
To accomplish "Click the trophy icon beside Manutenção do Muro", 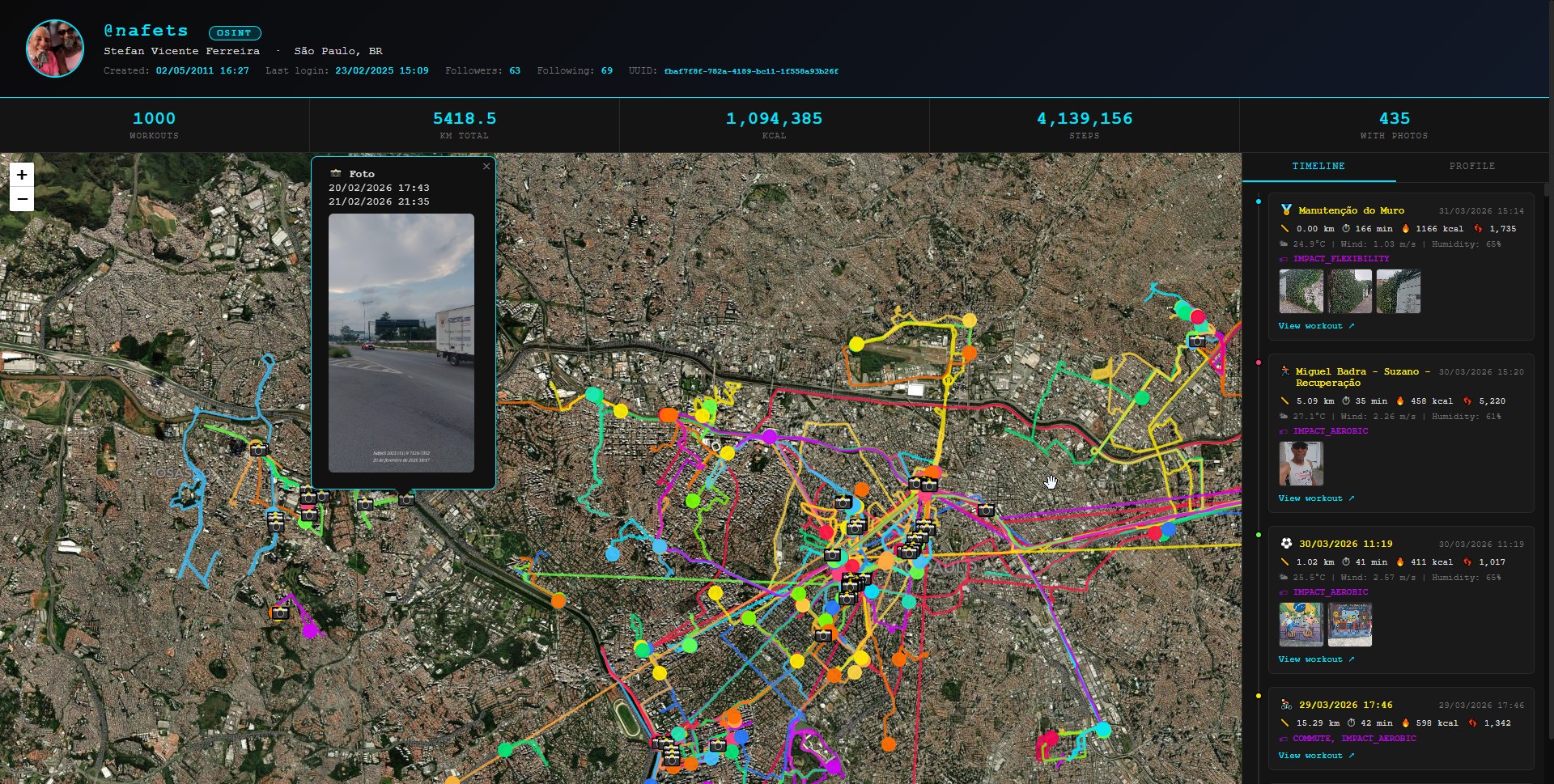I will click(x=1286, y=210).
